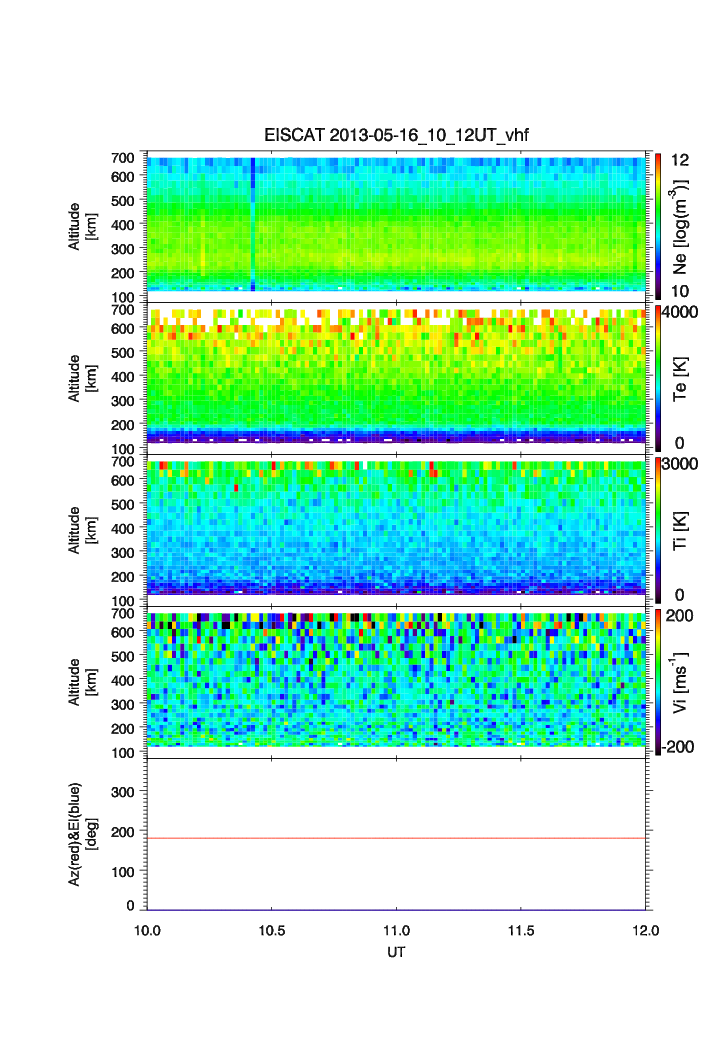This screenshot has width=708, height=1062.
Task: Click the Ti ion temperature color bar
Action: point(657,528)
